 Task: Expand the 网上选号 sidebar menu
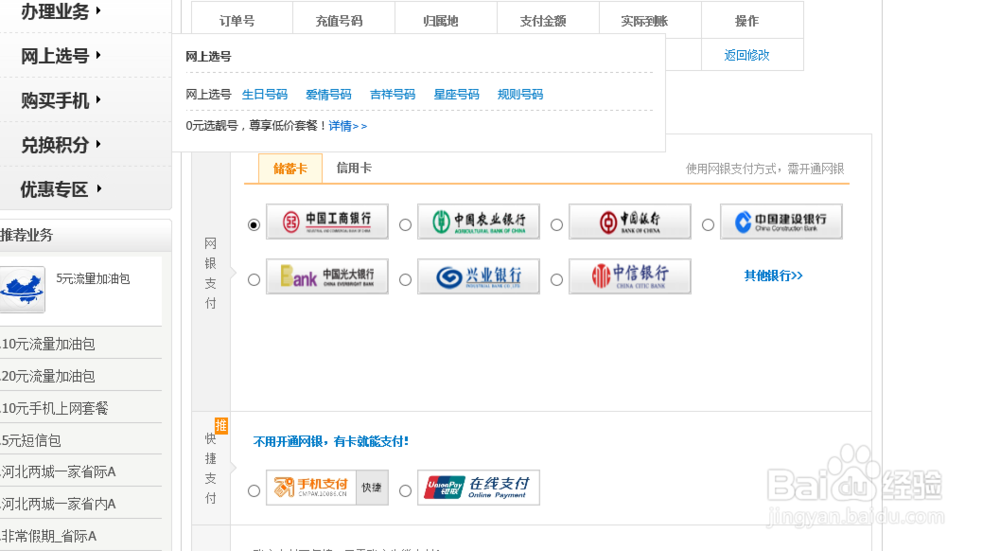pyautogui.click(x=61, y=56)
